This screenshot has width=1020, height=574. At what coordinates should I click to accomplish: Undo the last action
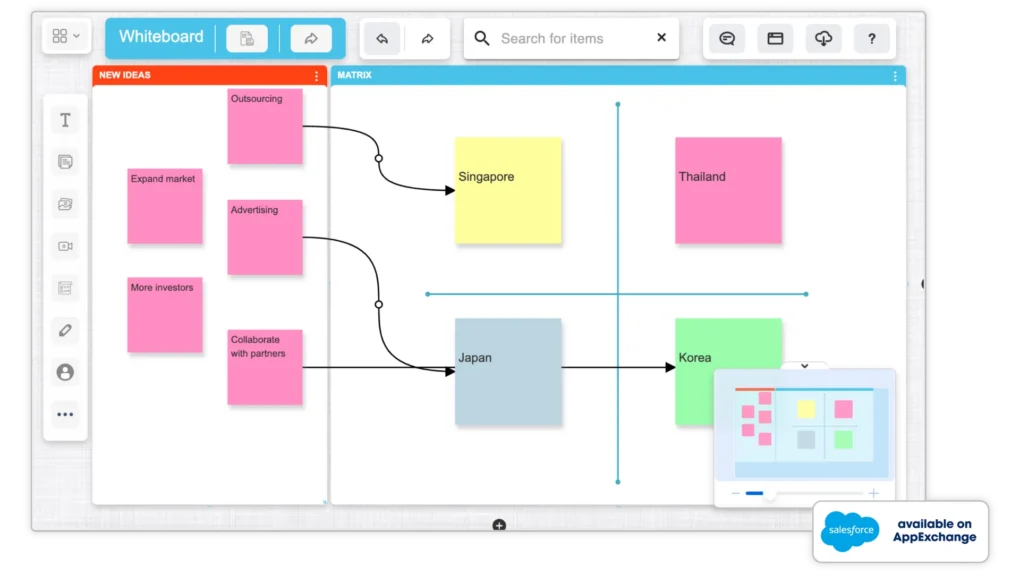click(382, 38)
